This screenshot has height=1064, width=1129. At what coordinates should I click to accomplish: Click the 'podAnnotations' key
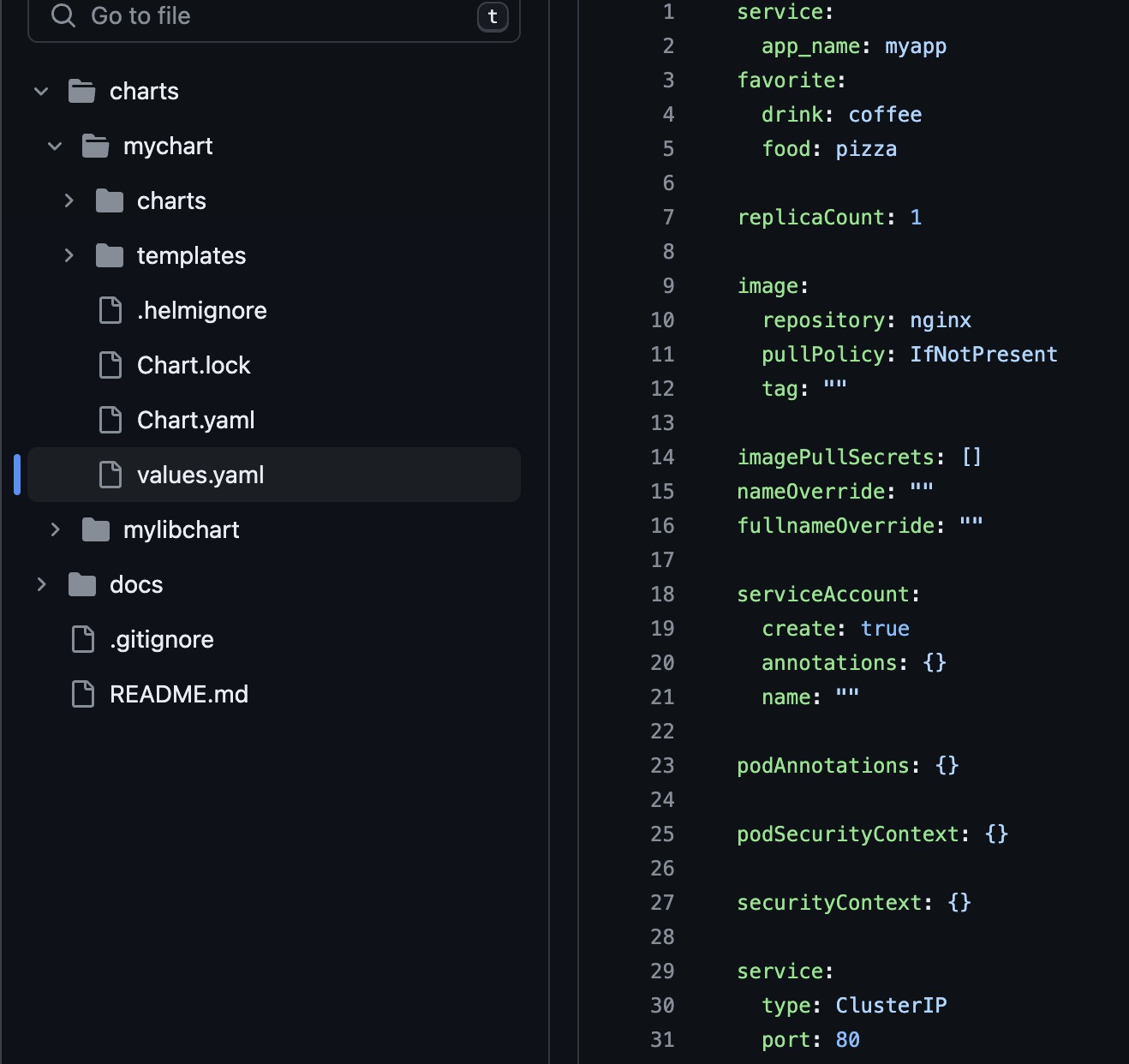(x=823, y=766)
